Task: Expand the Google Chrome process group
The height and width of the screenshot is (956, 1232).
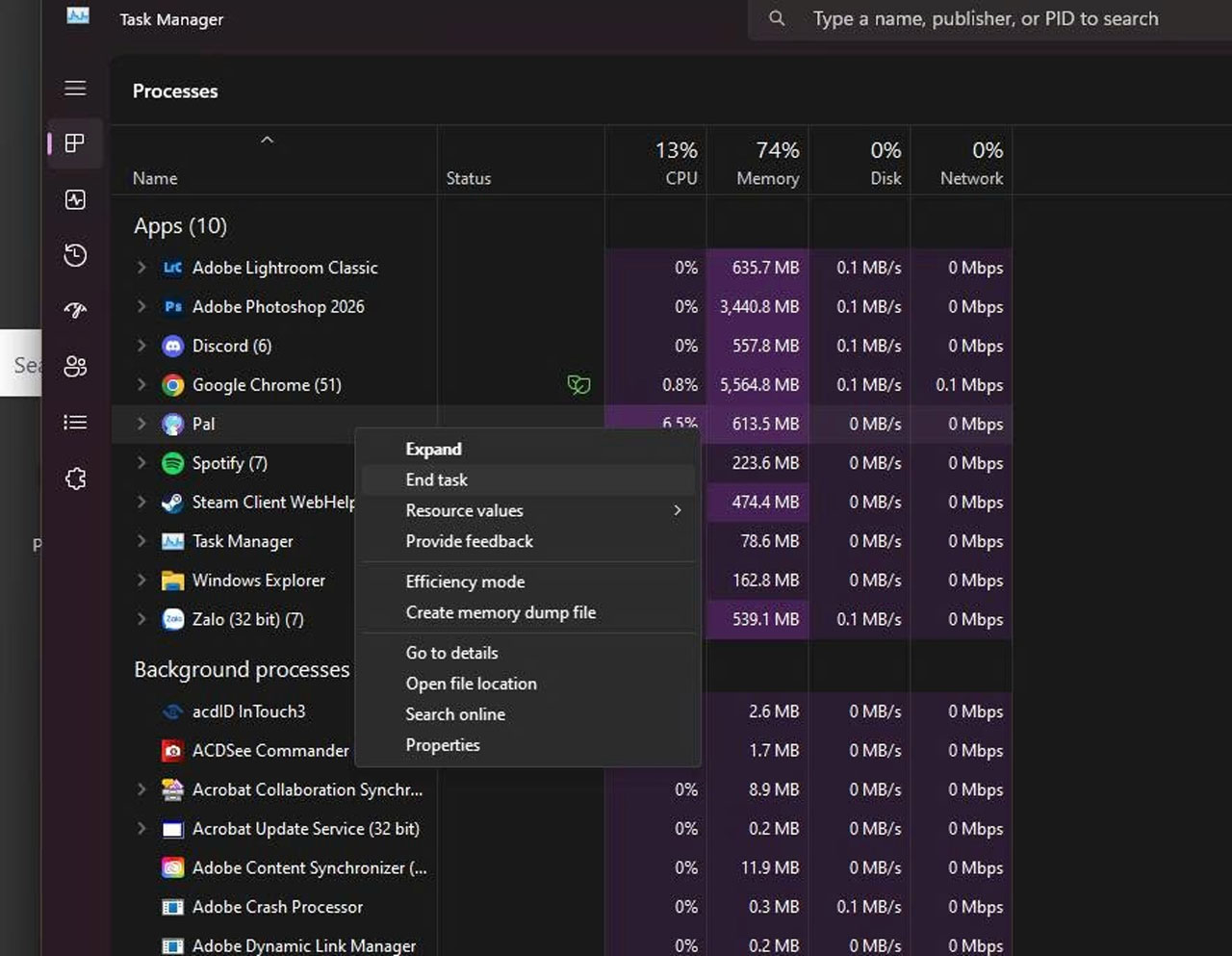Action: click(x=141, y=385)
